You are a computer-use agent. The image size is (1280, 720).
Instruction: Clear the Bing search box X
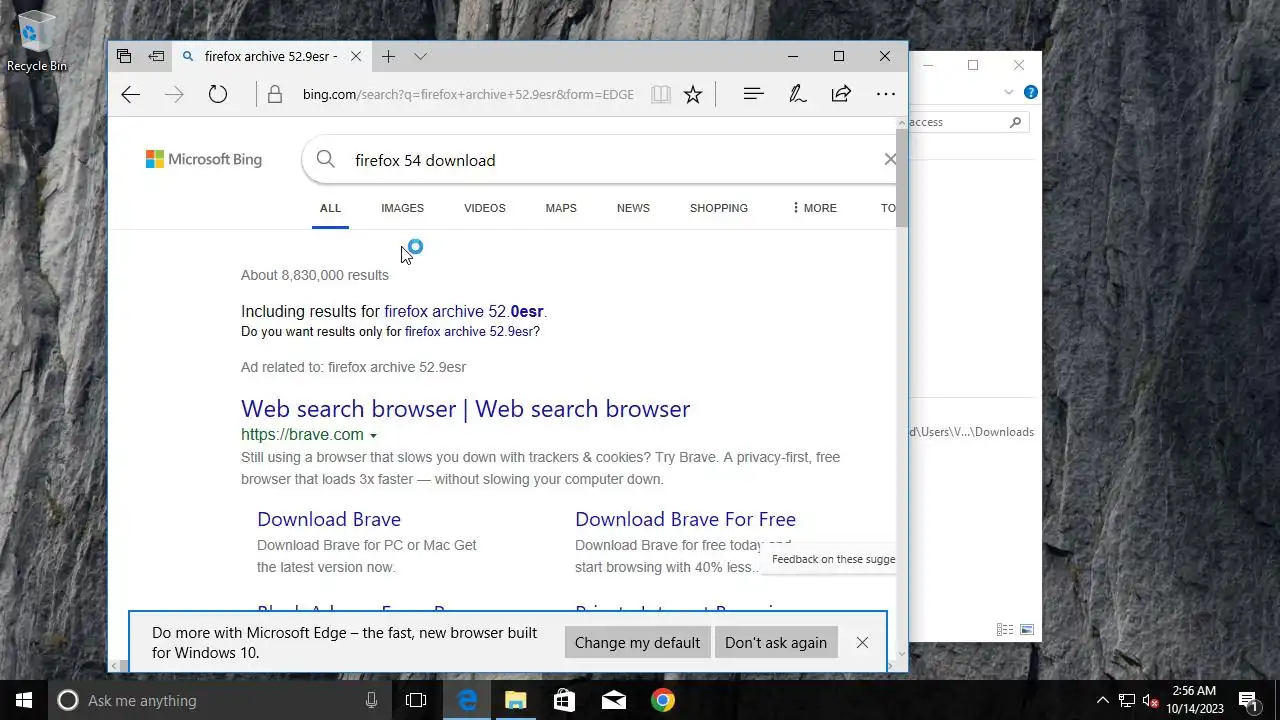pyautogui.click(x=890, y=159)
